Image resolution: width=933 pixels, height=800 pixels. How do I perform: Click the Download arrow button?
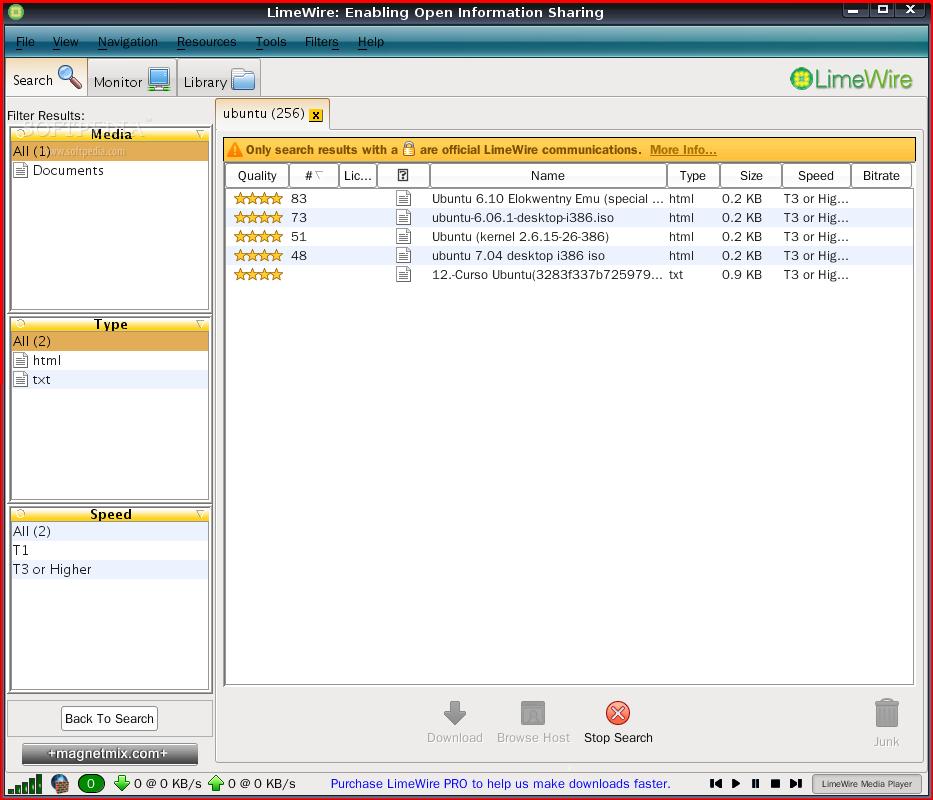[455, 722]
